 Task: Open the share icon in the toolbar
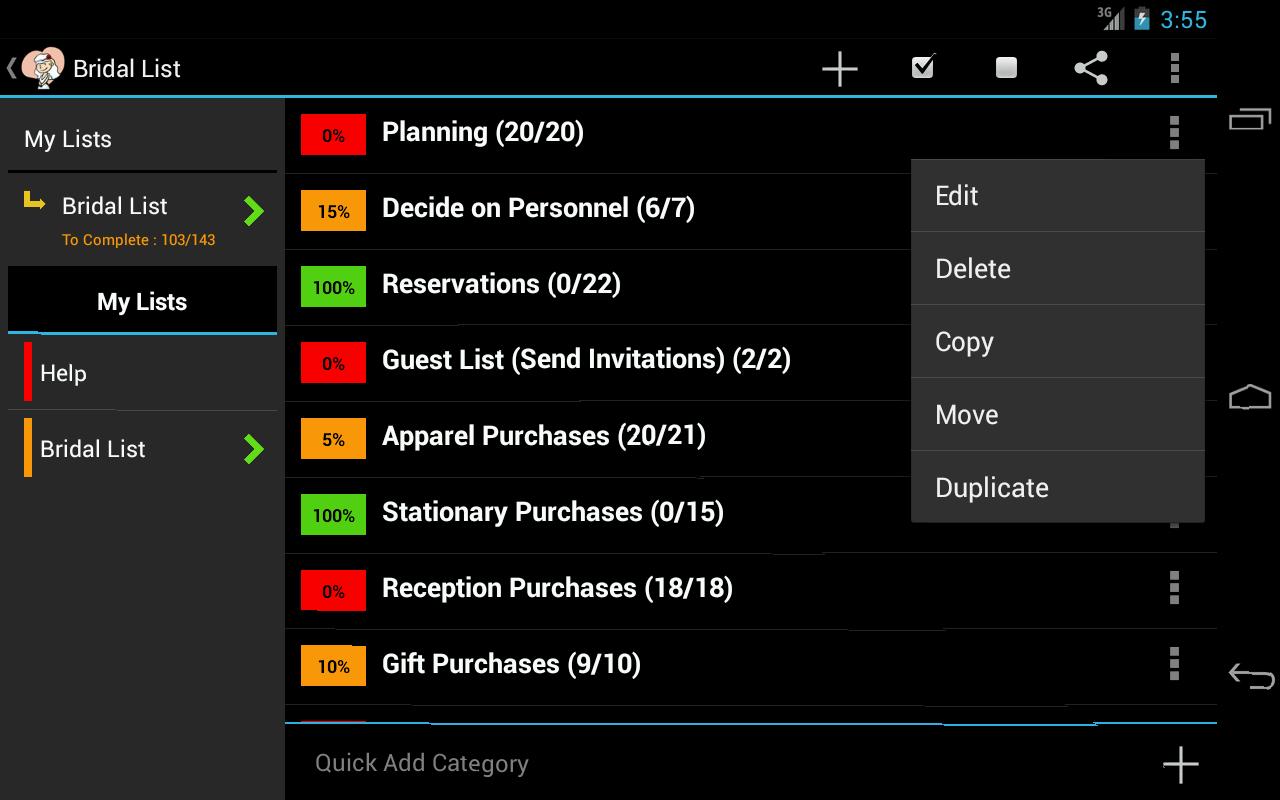coord(1090,68)
